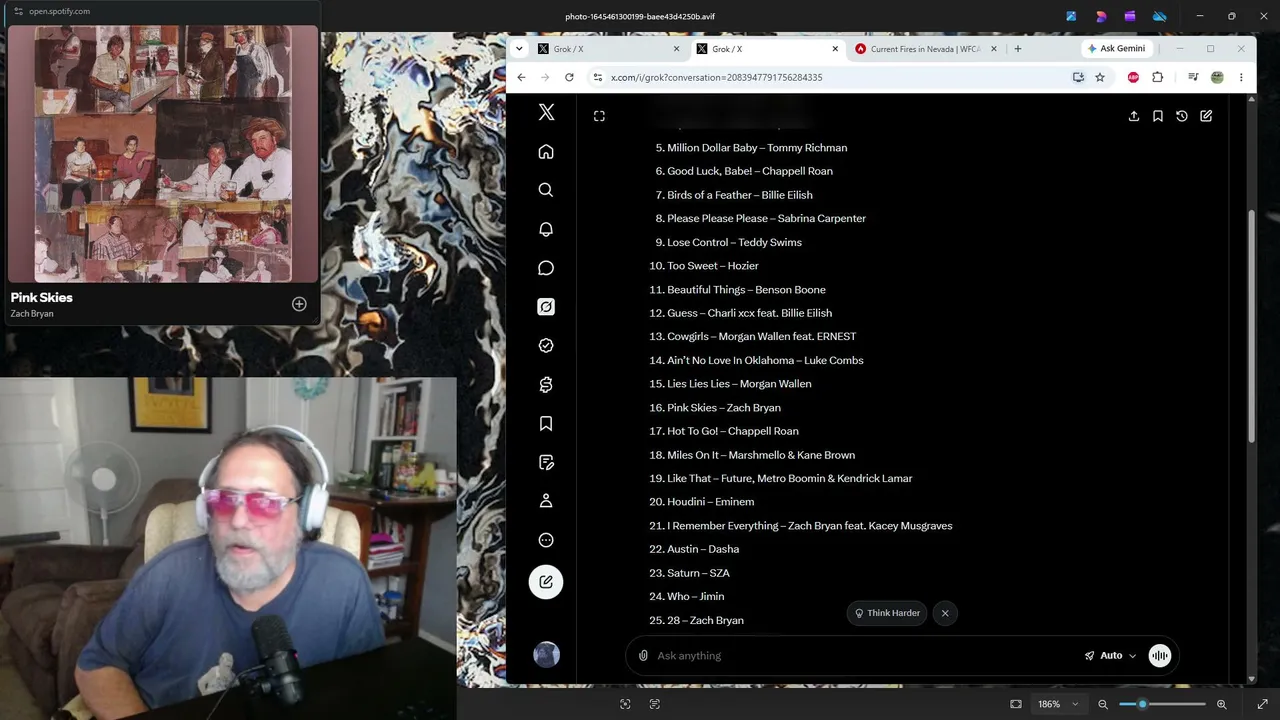
Task: Click the photo viewer zoom slider
Action: pos(1162,704)
